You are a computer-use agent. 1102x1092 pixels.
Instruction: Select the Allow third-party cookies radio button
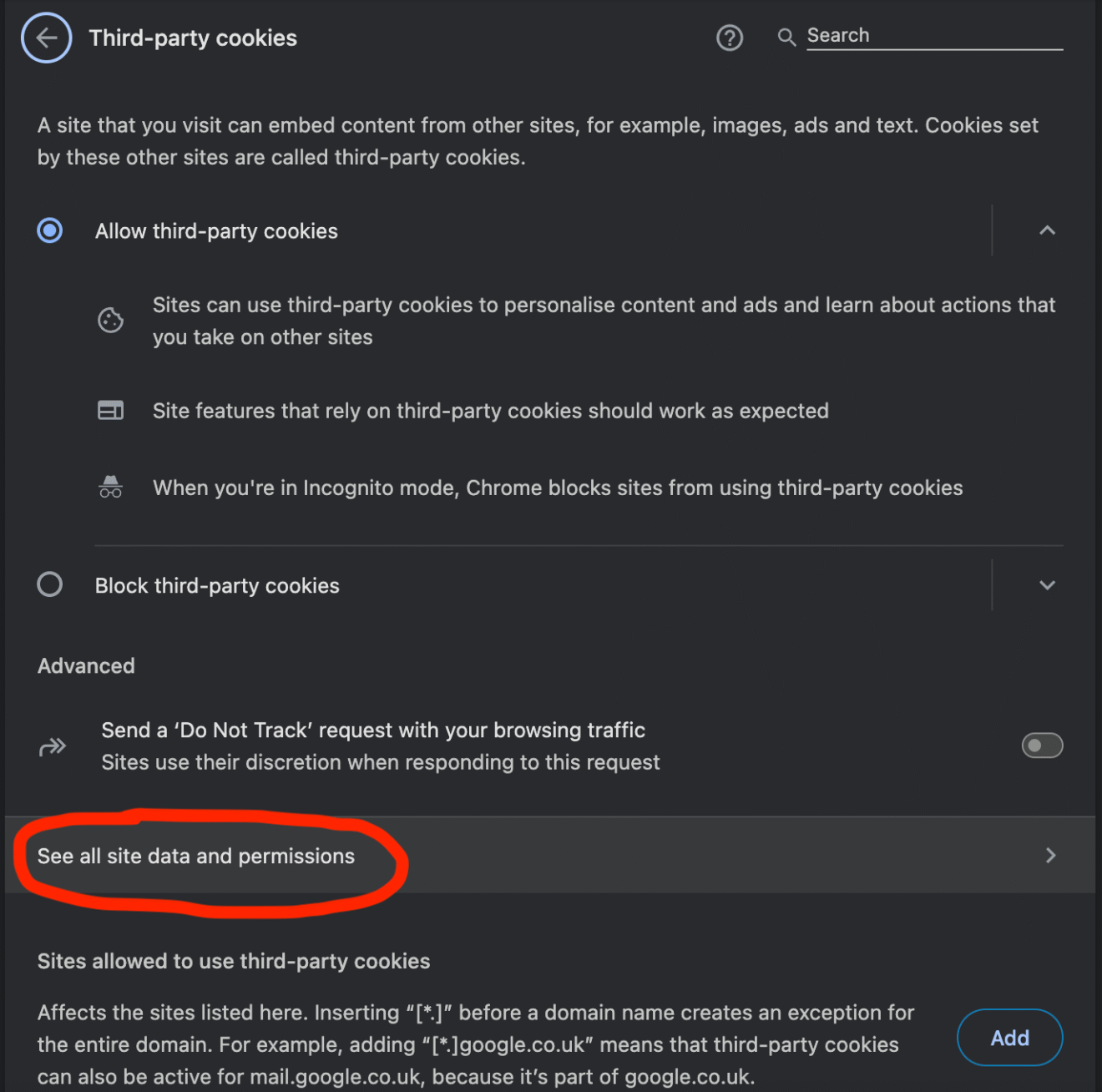[50, 230]
